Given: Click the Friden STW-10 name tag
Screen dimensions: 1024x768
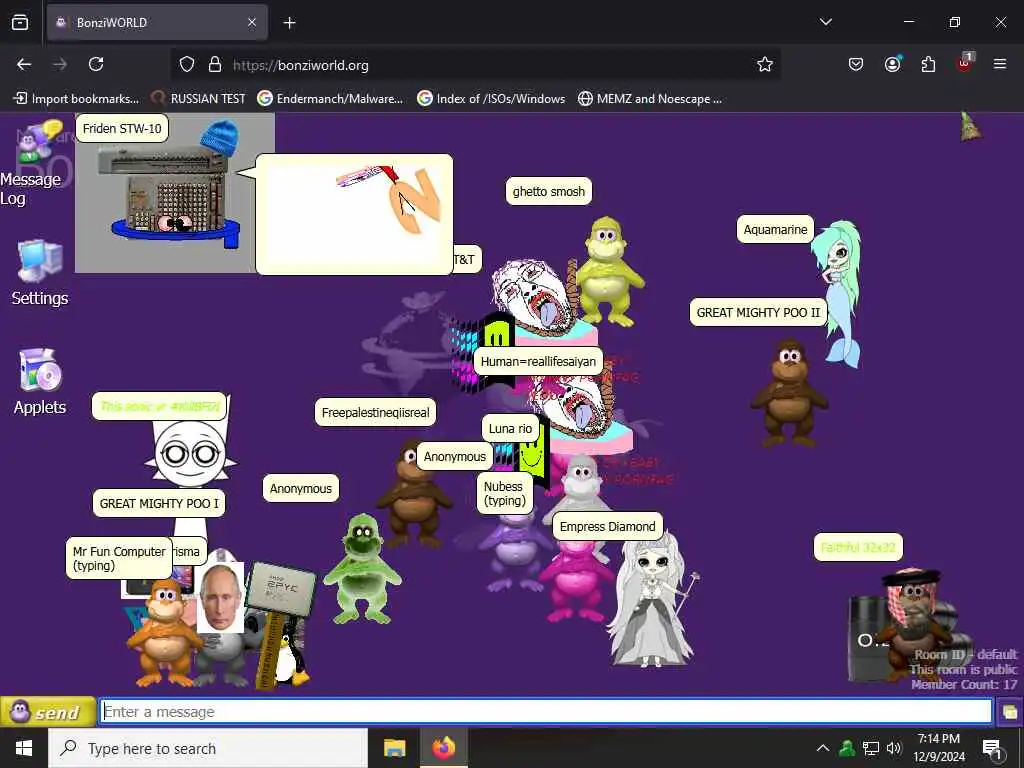Looking at the screenshot, I should 122,128.
